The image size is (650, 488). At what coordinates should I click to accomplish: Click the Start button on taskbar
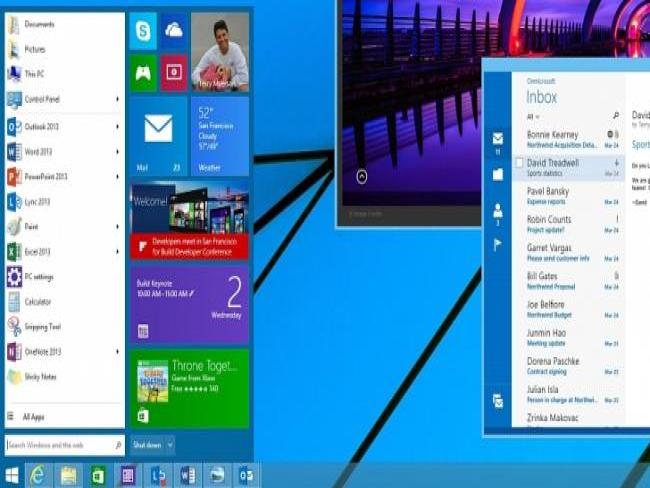pyautogui.click(x=12, y=476)
